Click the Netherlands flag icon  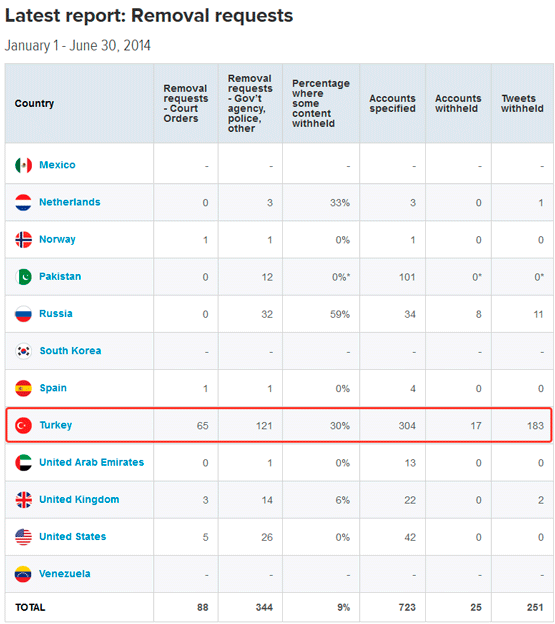(x=23, y=202)
